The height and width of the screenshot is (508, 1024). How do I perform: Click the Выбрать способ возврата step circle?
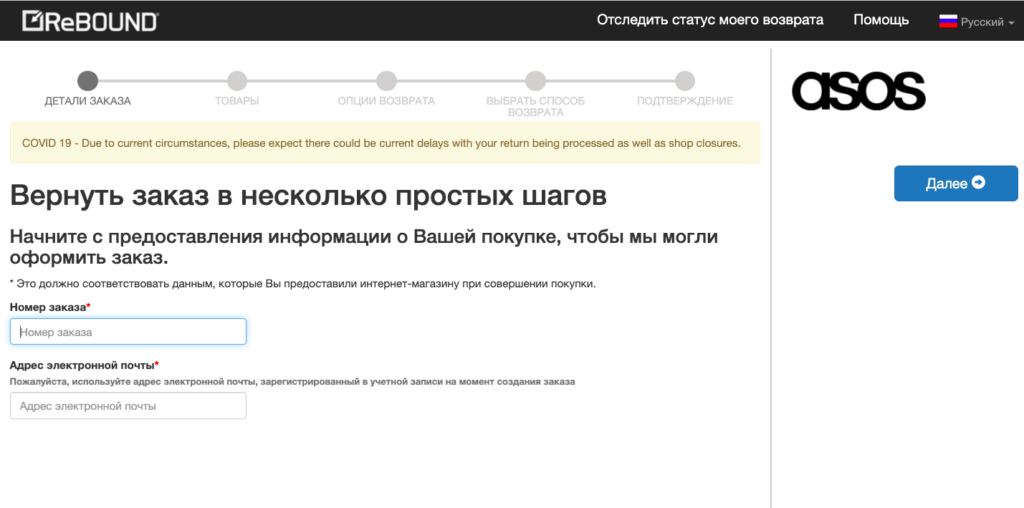coord(535,81)
